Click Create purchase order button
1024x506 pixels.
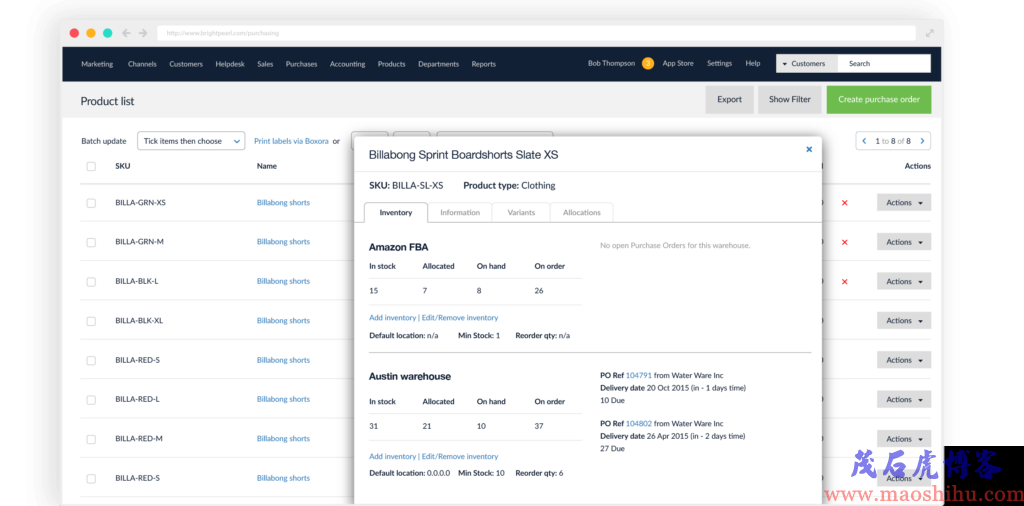879,100
